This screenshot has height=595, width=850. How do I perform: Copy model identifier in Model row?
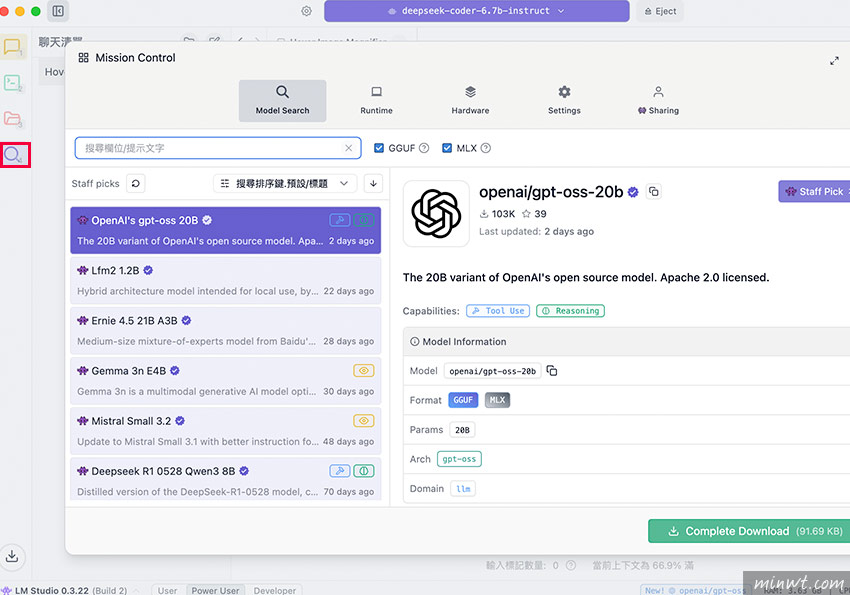552,371
